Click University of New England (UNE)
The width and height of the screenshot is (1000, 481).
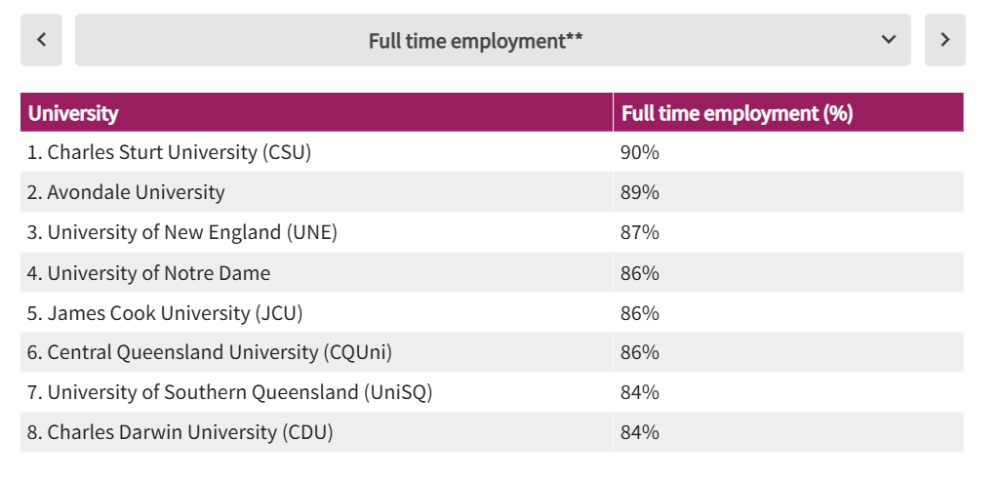(183, 232)
